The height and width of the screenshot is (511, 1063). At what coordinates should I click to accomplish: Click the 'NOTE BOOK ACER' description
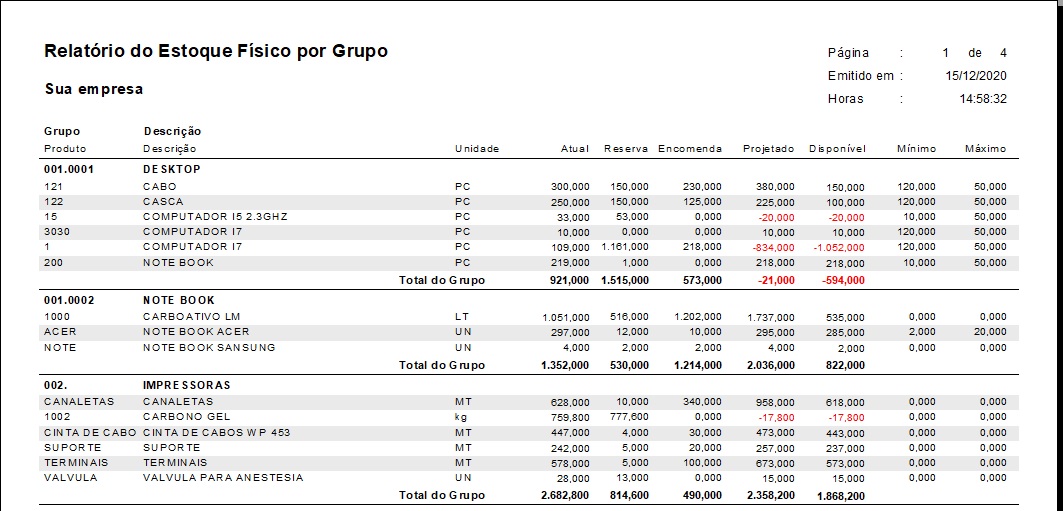click(196, 332)
